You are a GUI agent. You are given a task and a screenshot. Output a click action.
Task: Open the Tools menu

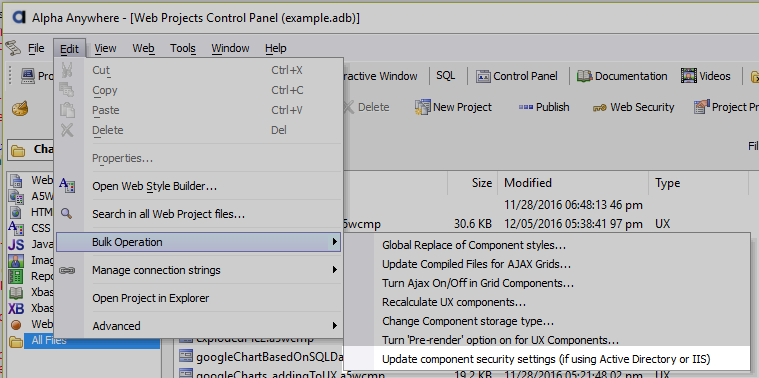(182, 48)
